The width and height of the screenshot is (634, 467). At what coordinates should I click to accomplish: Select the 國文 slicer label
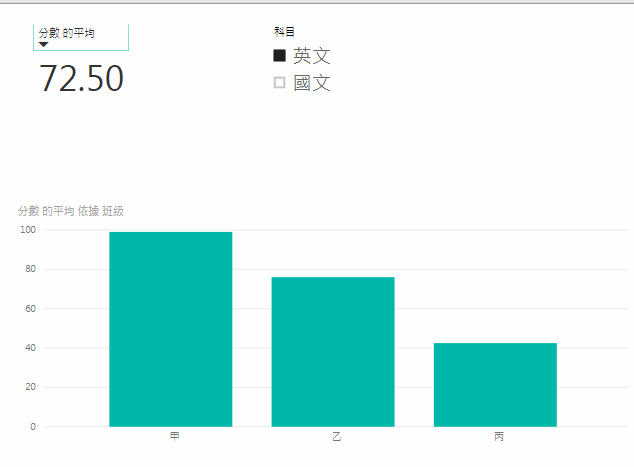click(x=312, y=83)
